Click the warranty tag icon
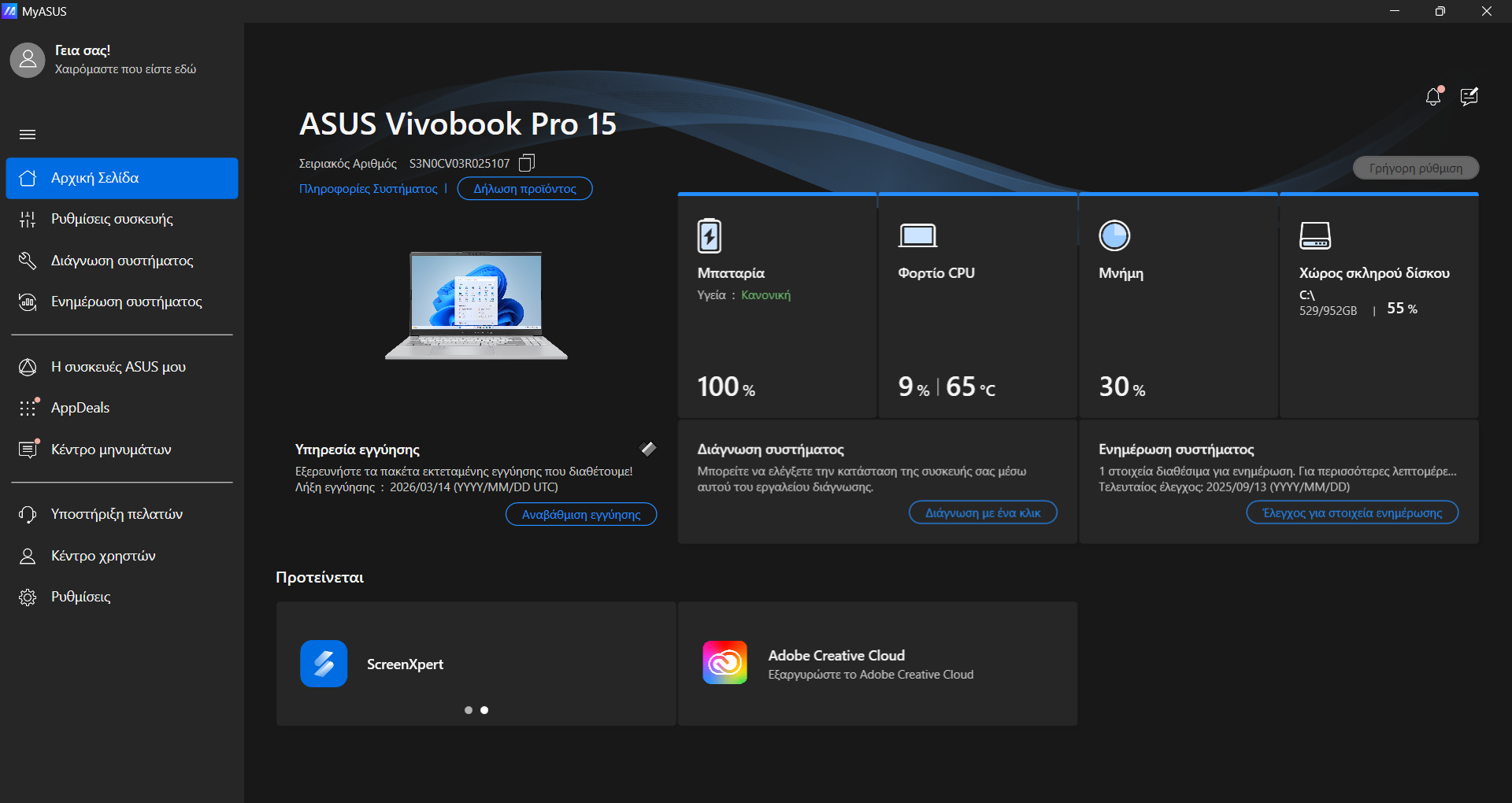1512x803 pixels. point(648,449)
